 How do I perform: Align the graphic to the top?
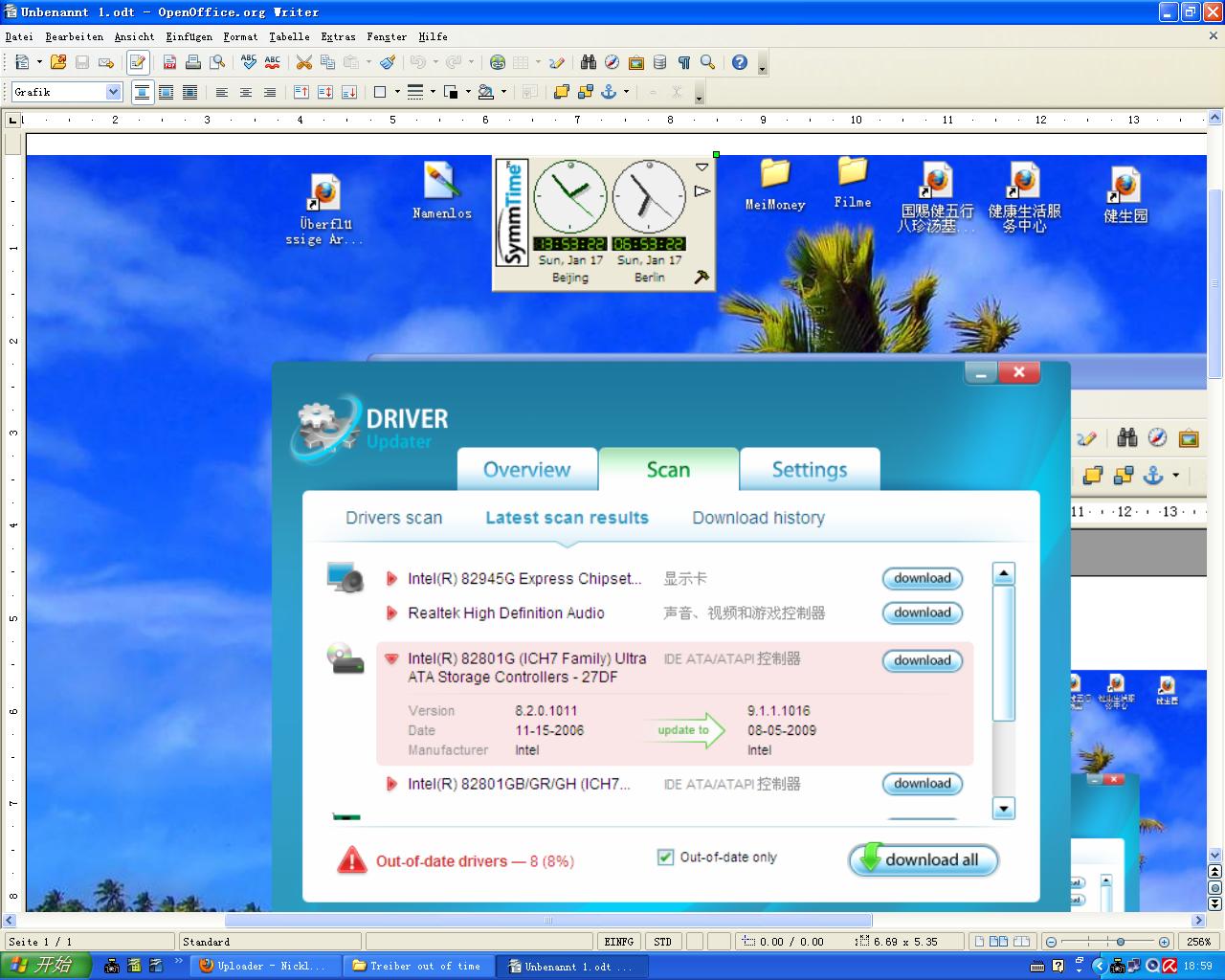click(x=301, y=92)
